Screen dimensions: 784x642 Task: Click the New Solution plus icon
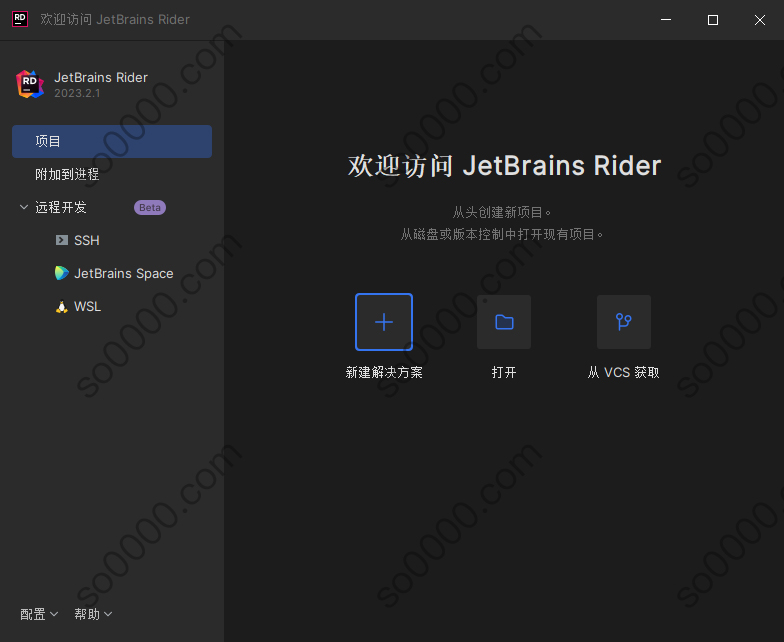click(x=384, y=322)
